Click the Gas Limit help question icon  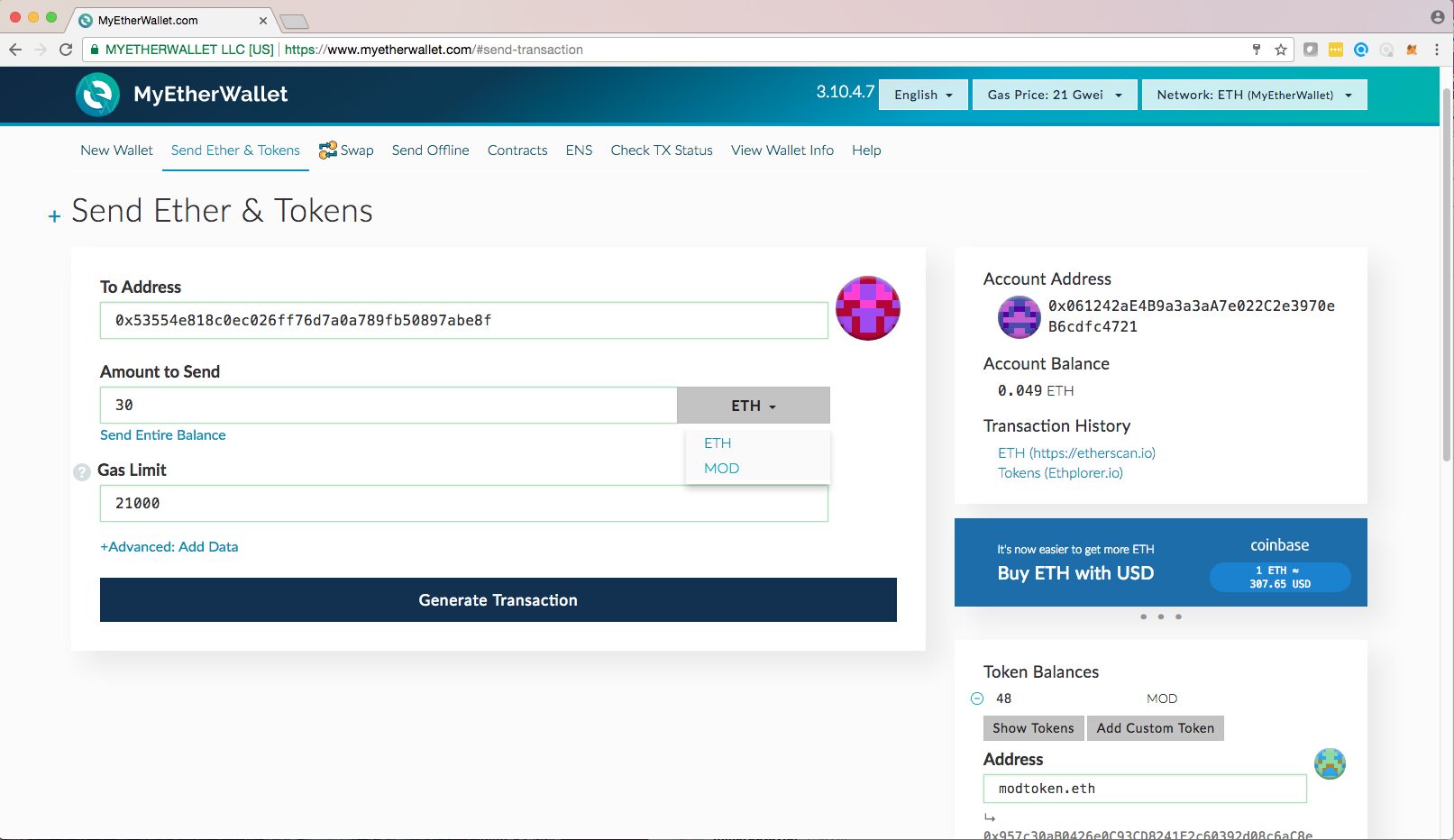point(82,471)
